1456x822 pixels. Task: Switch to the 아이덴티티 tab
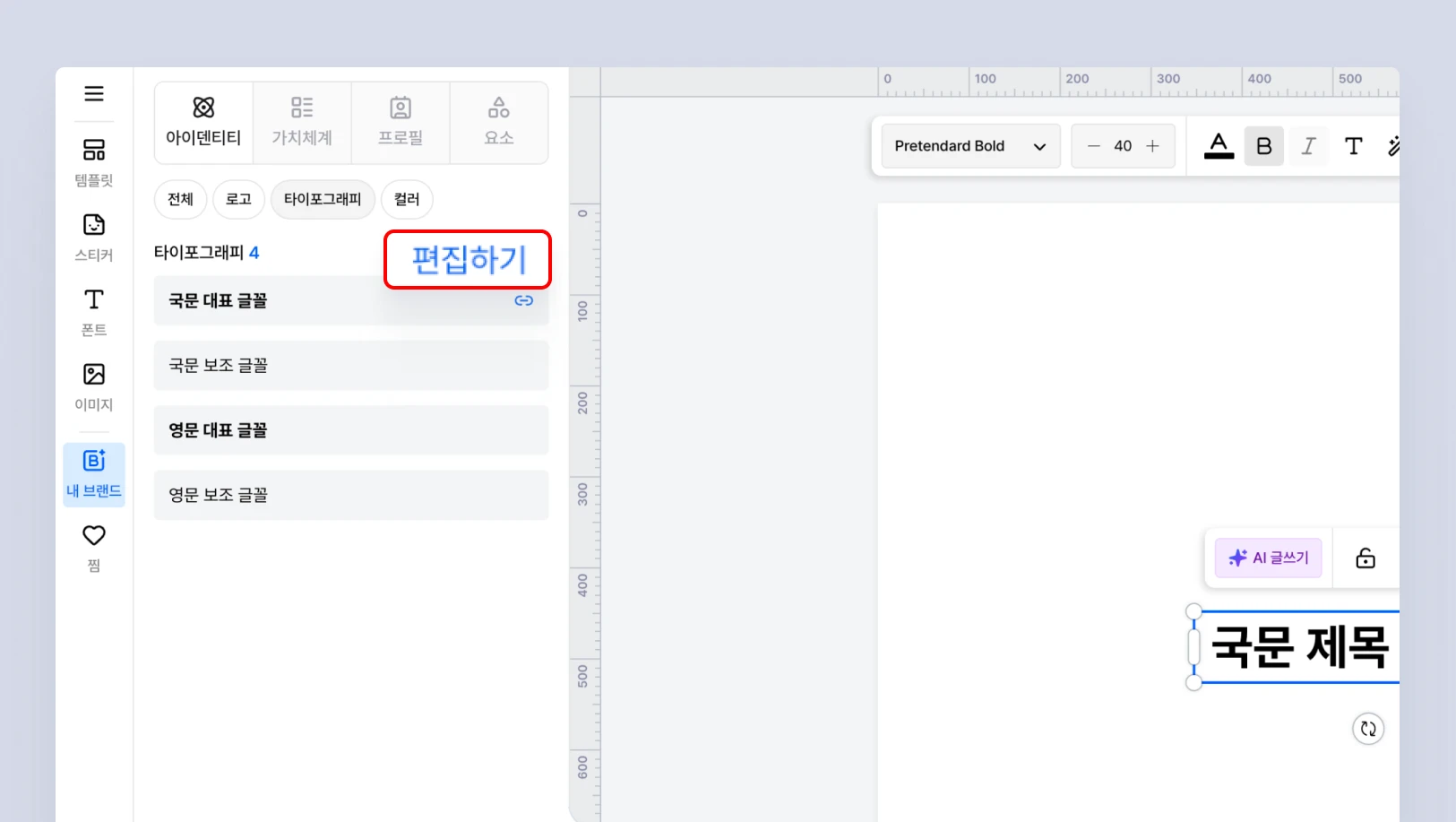203,122
